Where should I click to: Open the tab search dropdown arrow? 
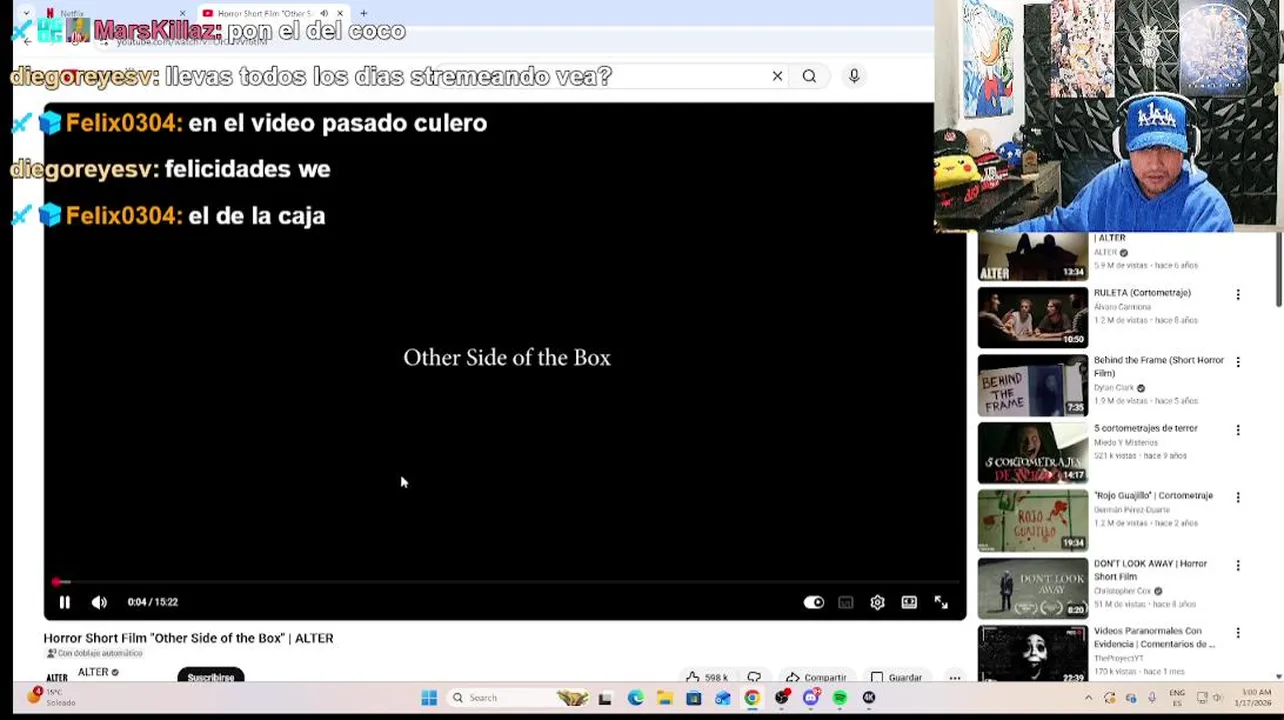point(26,13)
